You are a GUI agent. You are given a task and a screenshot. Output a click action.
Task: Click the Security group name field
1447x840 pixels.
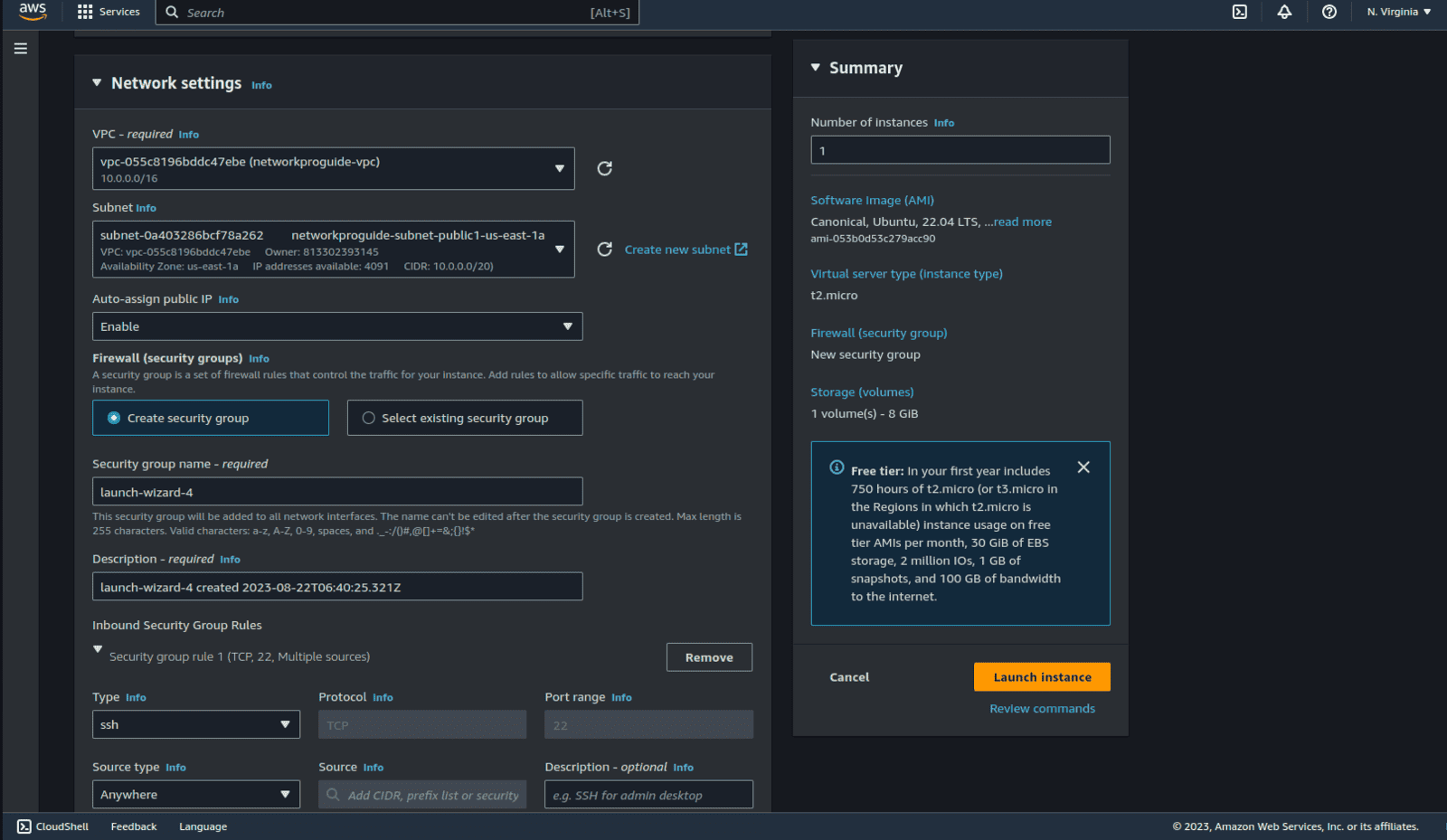coord(337,492)
